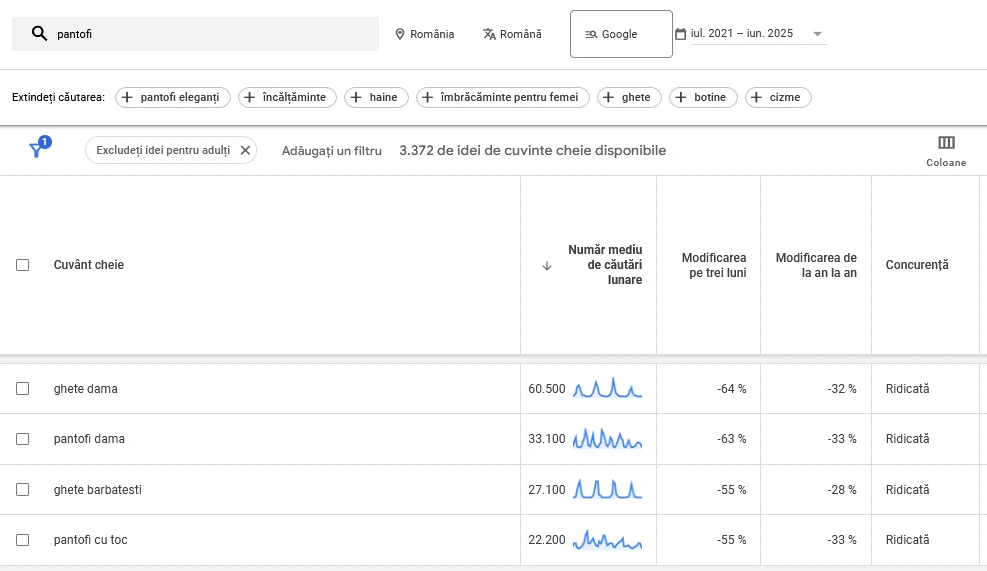Select the pantofi cu toc row checkbox
Image resolution: width=987 pixels, height=571 pixels.
pos(23,540)
